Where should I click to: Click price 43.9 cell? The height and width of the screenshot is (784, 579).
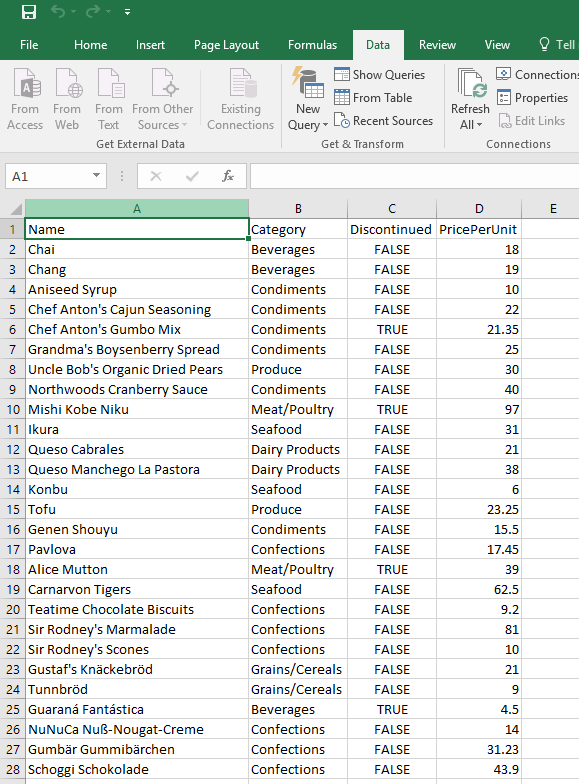coord(479,770)
